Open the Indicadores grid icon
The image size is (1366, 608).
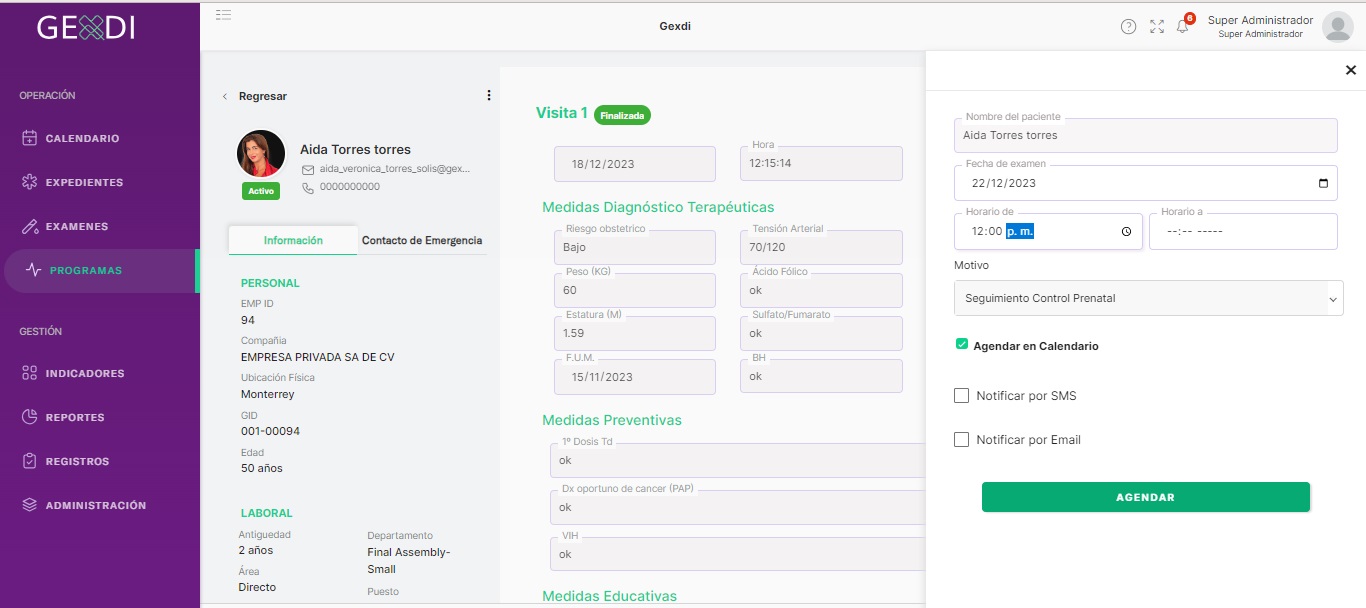tap(30, 373)
